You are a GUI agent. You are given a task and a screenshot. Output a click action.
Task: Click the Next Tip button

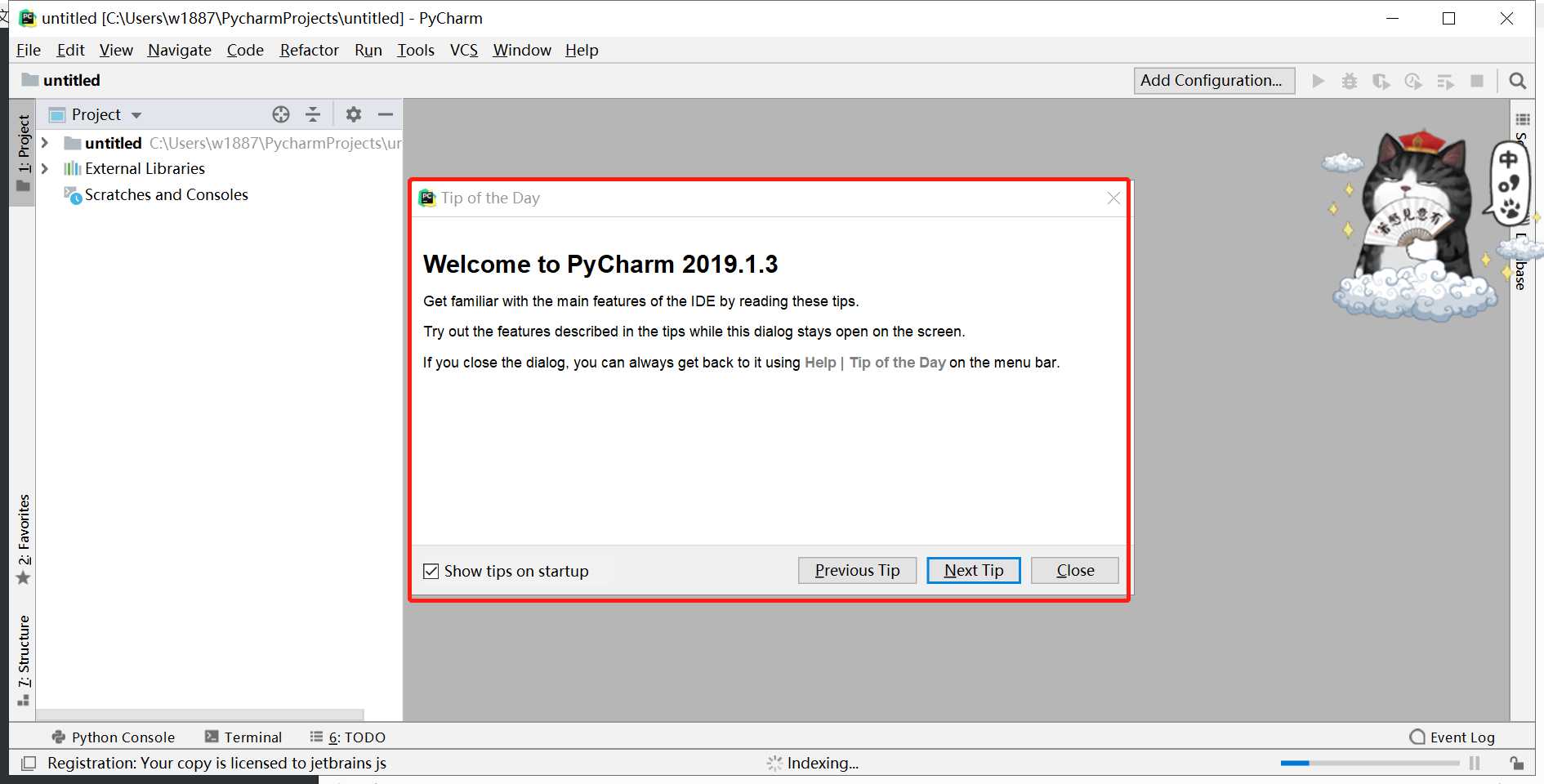coord(974,570)
